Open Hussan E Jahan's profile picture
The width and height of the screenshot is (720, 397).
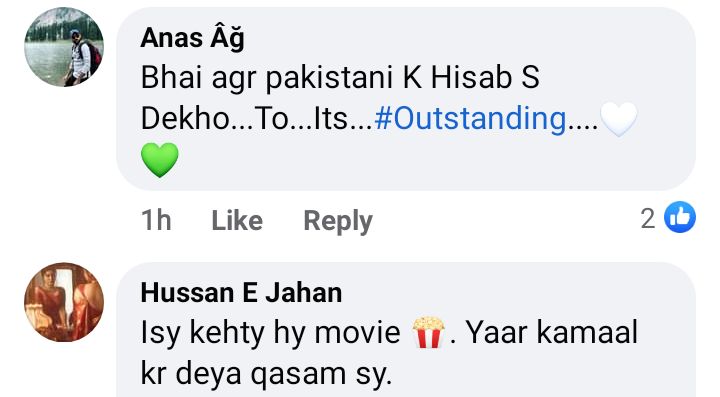click(64, 302)
